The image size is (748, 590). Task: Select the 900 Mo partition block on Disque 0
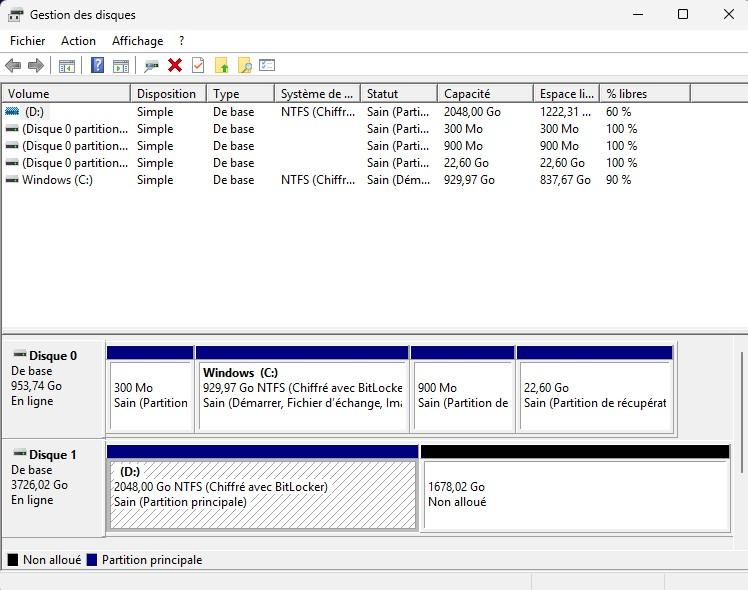pos(463,390)
